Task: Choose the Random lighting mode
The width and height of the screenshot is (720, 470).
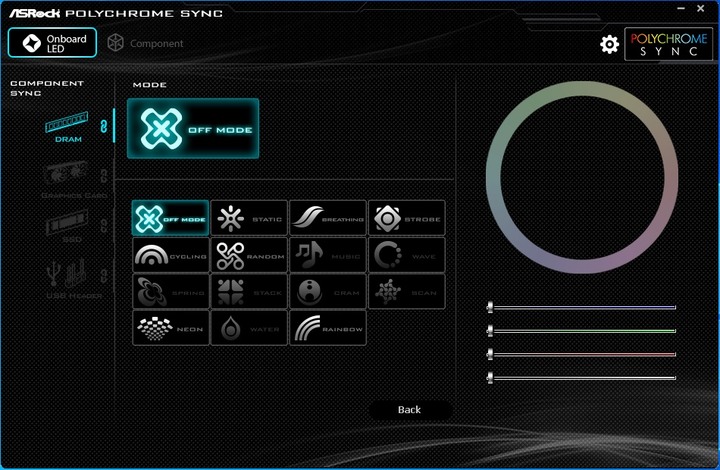Action: [x=249, y=255]
